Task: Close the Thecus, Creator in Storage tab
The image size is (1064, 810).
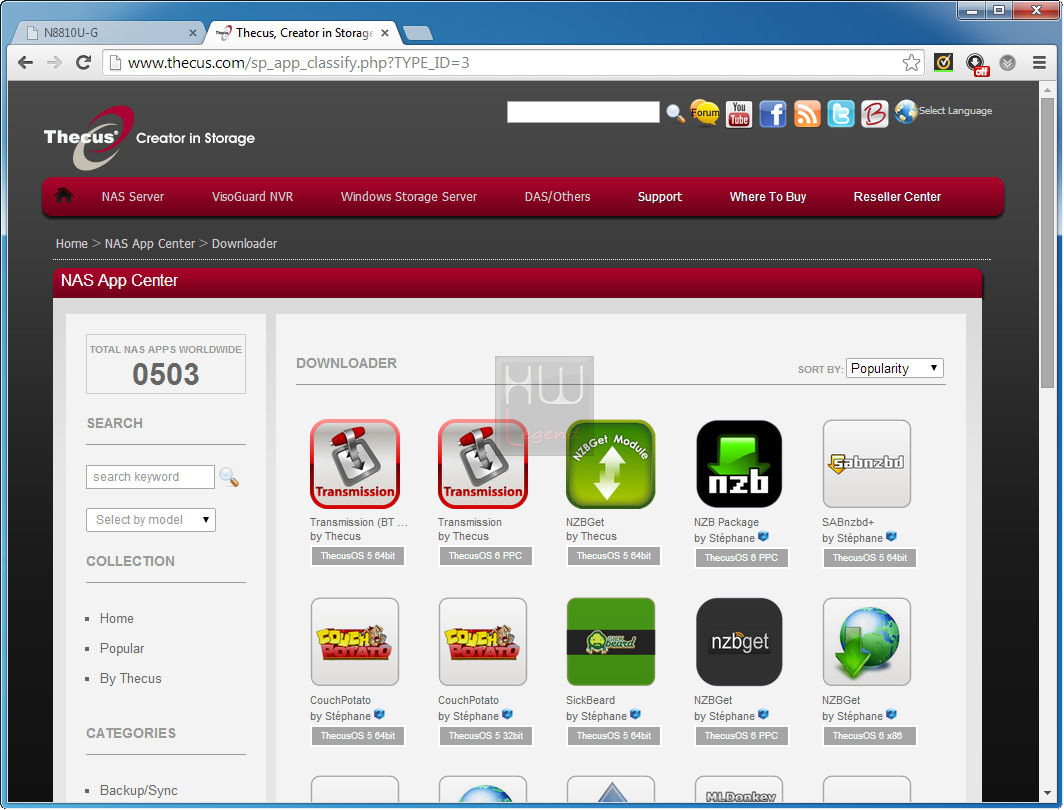Action: coord(385,33)
